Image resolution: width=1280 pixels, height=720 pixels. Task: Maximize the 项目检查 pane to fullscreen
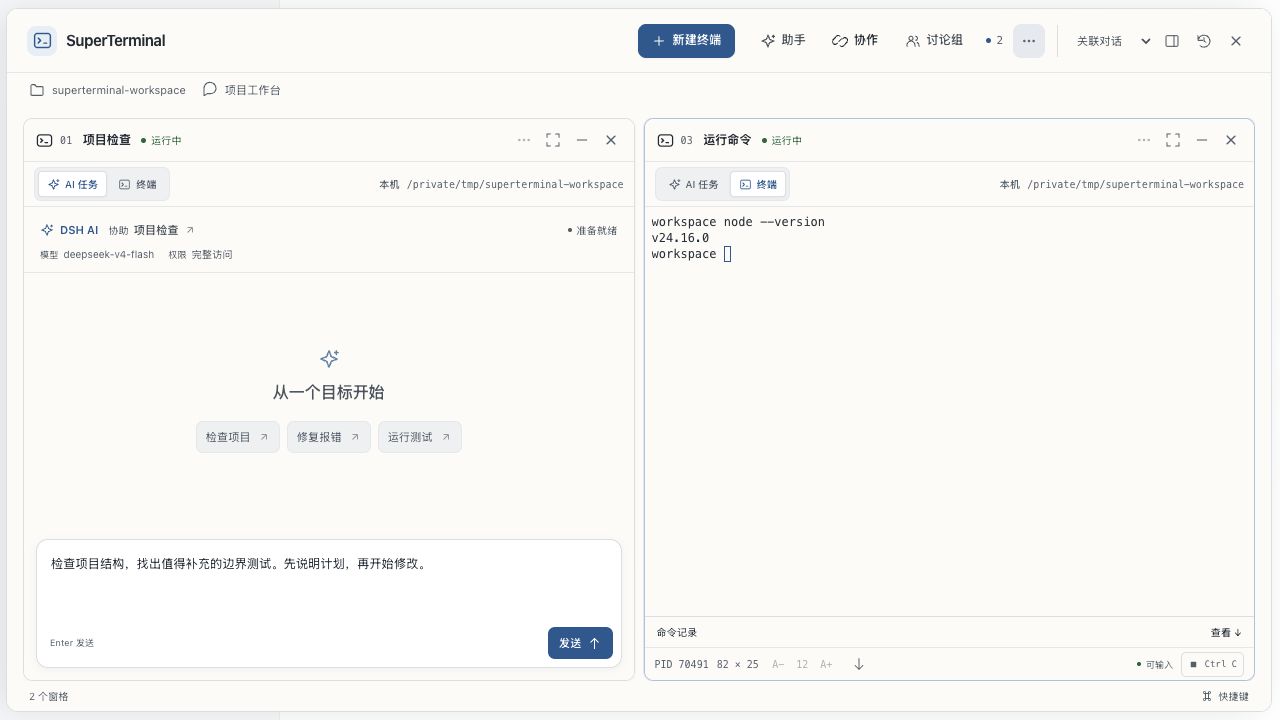tap(553, 140)
